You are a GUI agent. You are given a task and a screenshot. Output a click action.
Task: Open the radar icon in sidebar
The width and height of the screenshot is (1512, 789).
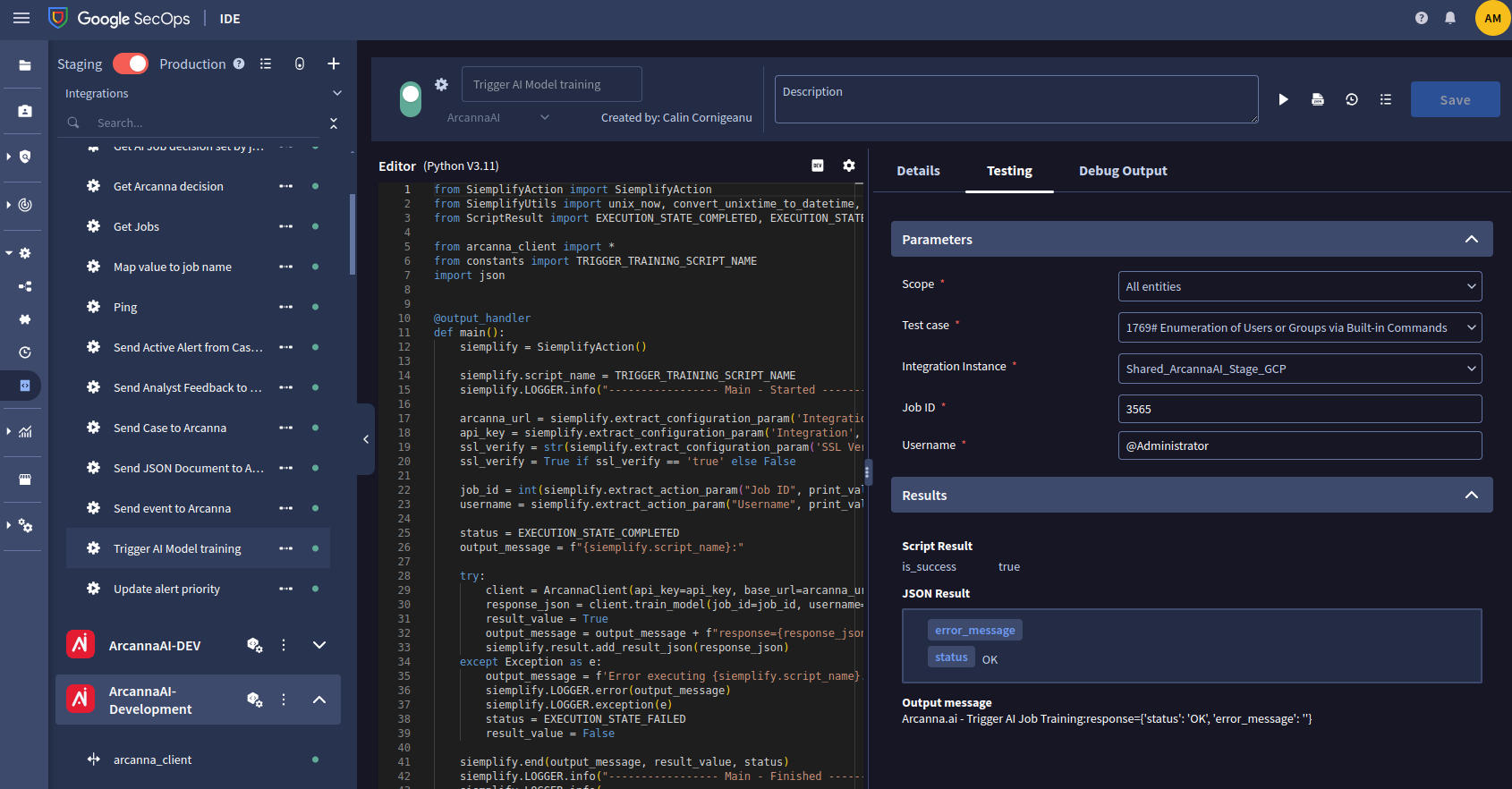pyautogui.click(x=25, y=205)
